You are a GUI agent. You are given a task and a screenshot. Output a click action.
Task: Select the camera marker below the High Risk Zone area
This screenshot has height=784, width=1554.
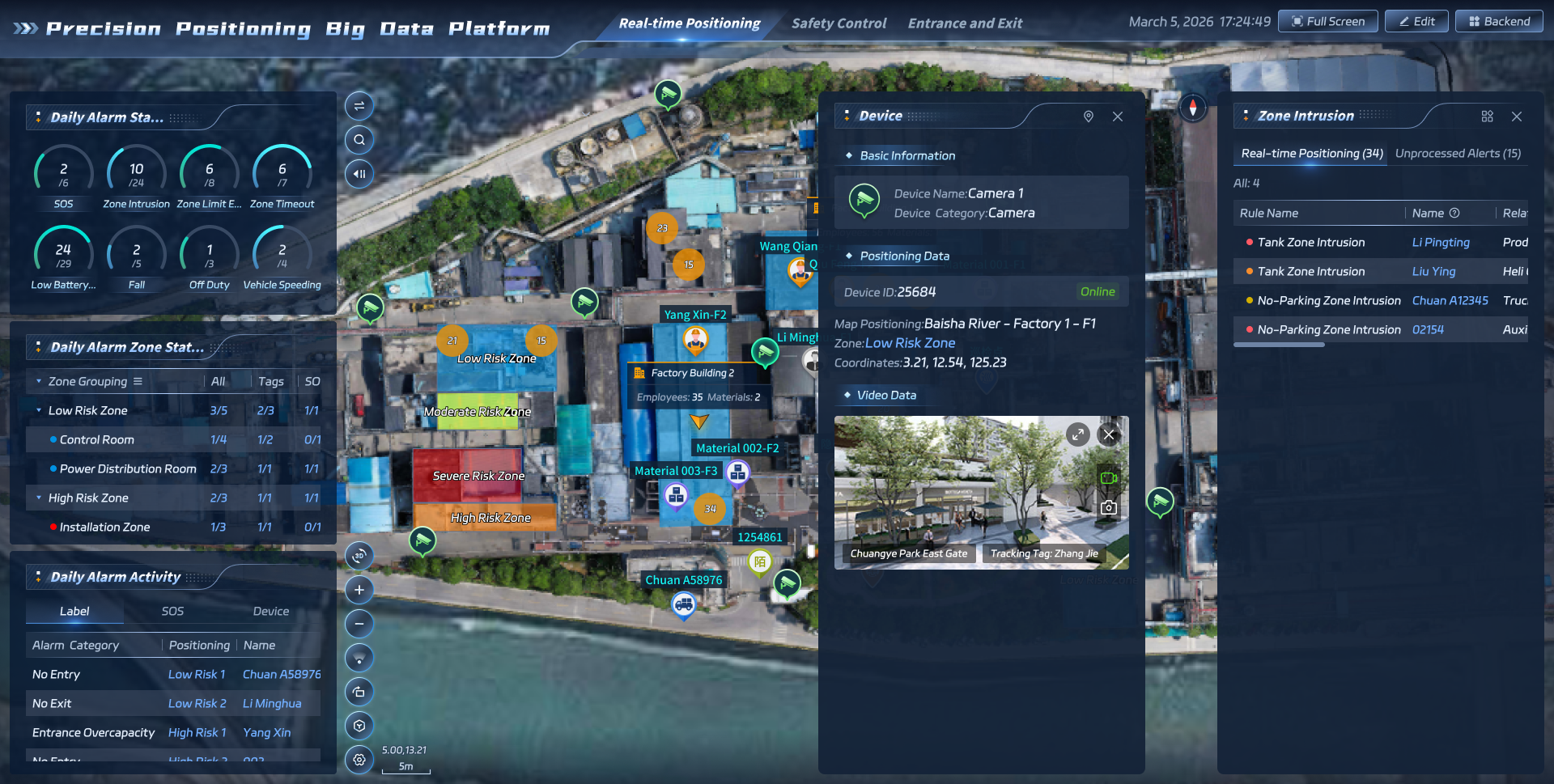[x=422, y=540]
